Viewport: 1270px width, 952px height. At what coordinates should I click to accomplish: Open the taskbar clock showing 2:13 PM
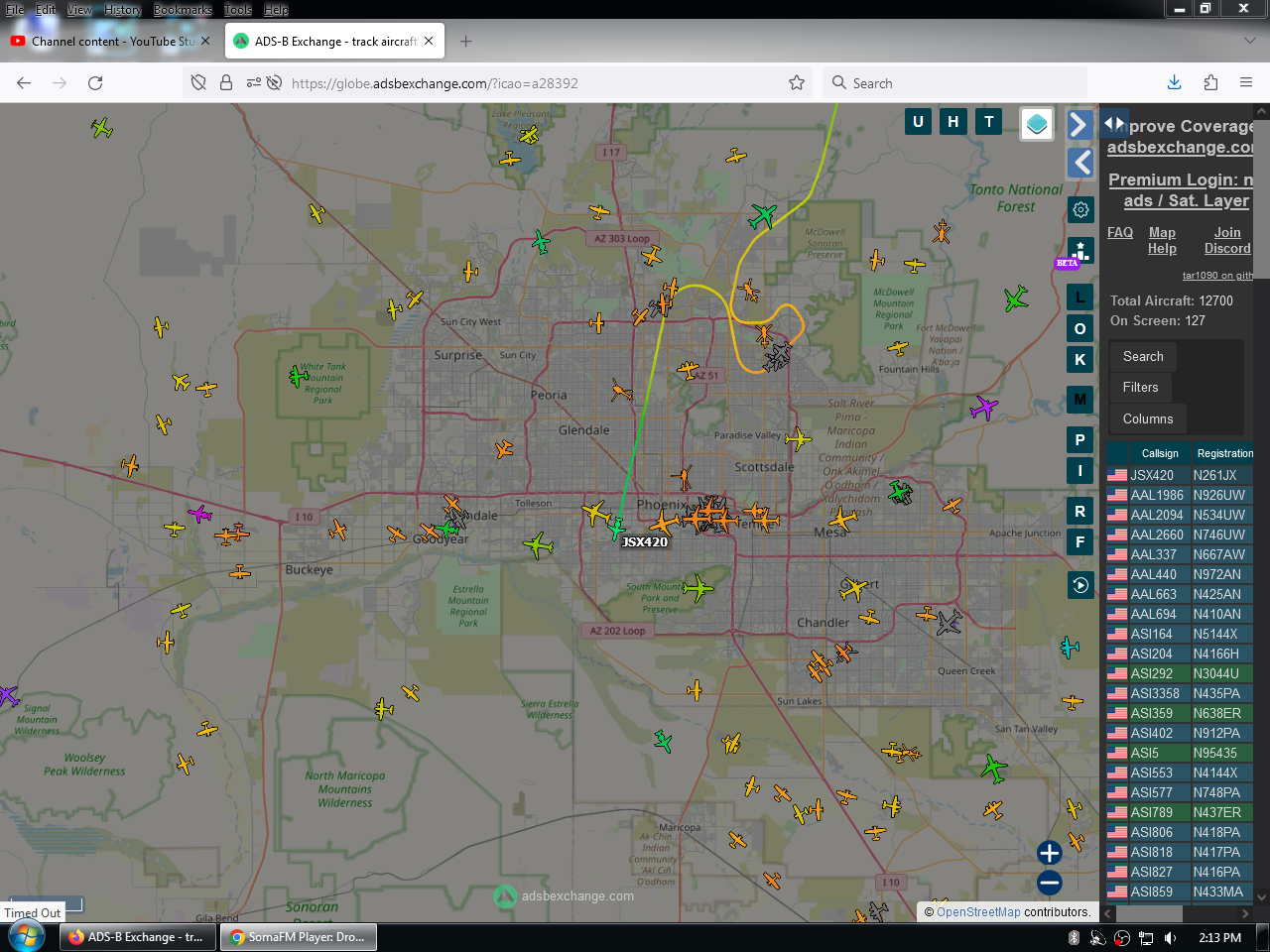(x=1219, y=937)
